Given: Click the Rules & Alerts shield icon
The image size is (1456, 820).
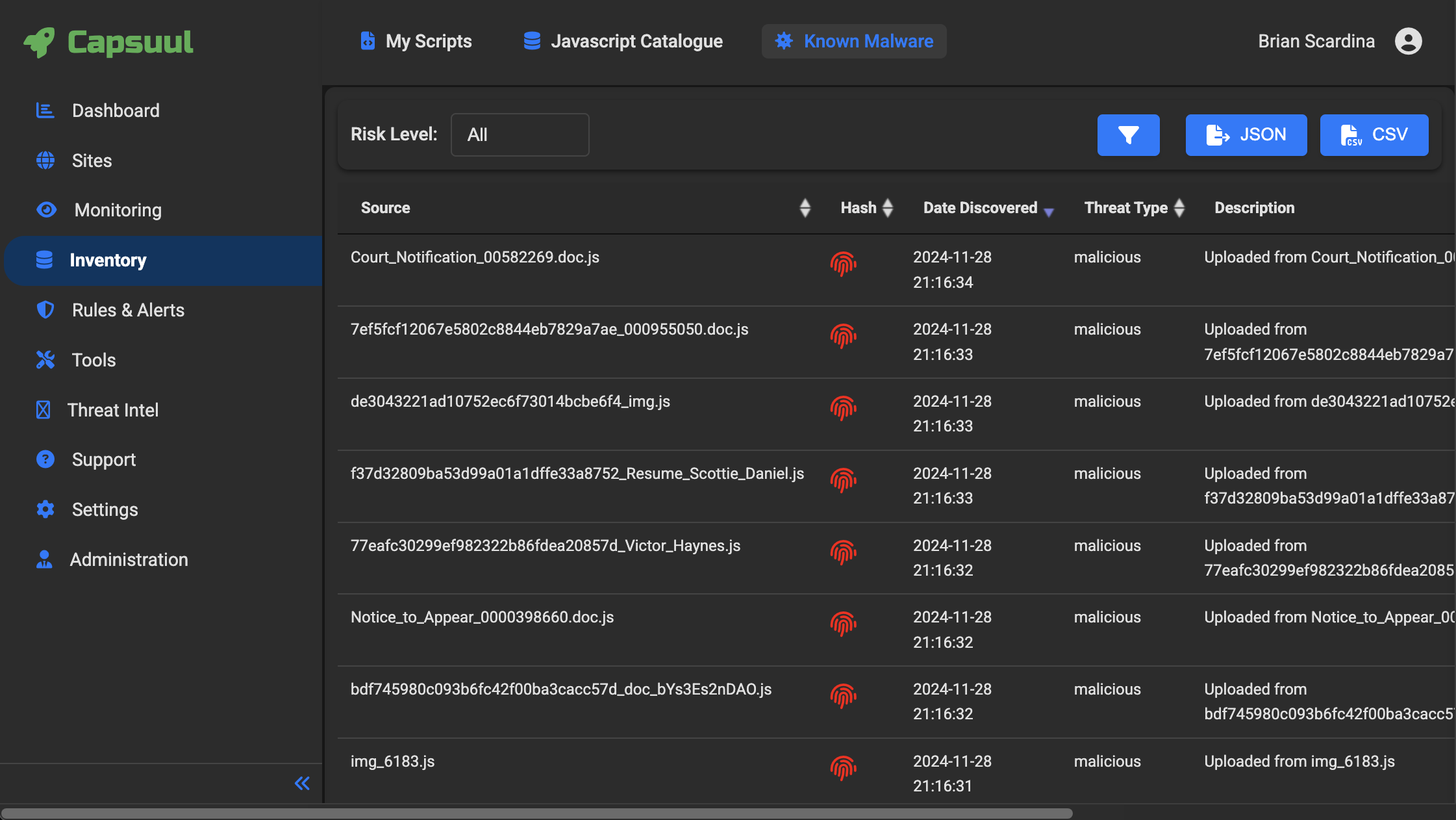Looking at the screenshot, I should [x=44, y=310].
